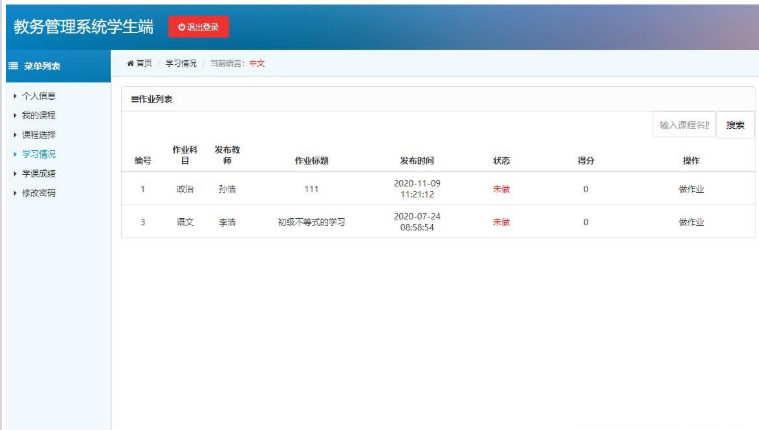Screen dimensions: 759x430
Task: Open 学习情况 breadcrumb link
Action: tap(181, 63)
